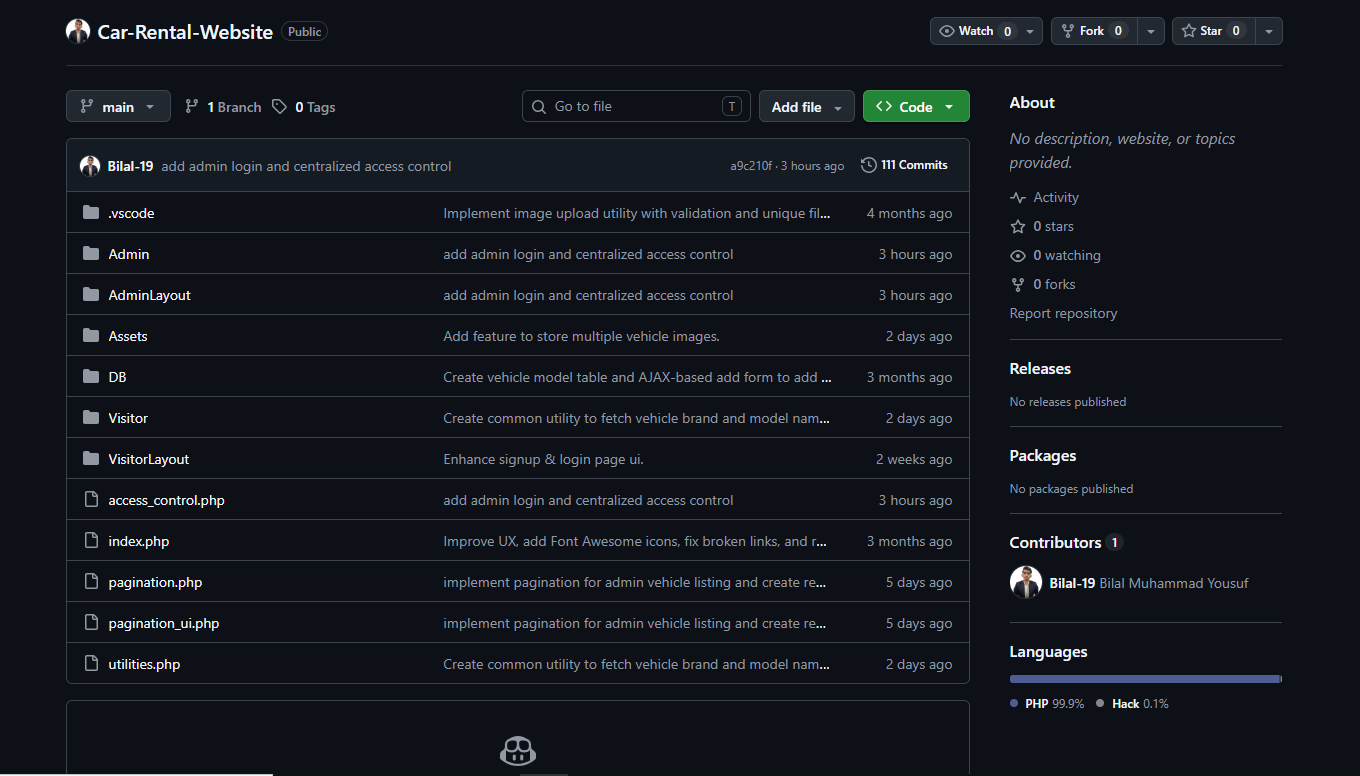Open the Car-Rental-Website repository title link

click(x=185, y=32)
